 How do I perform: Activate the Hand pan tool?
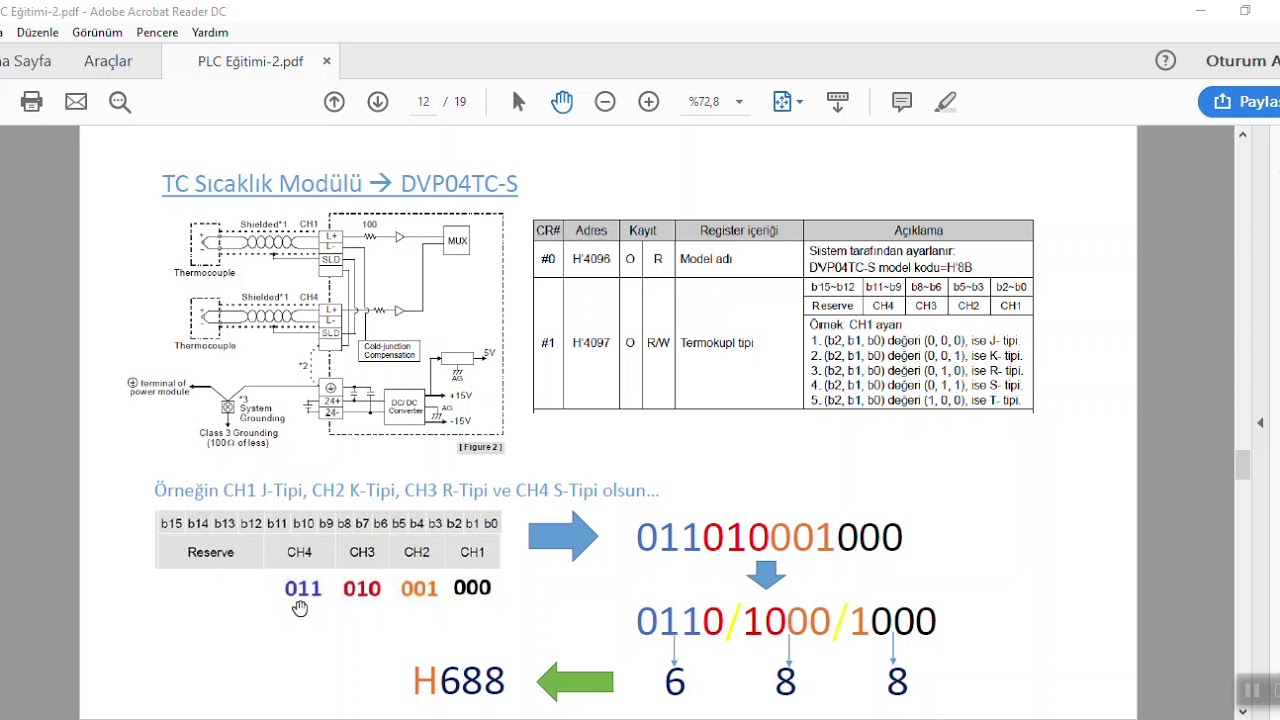click(x=562, y=101)
